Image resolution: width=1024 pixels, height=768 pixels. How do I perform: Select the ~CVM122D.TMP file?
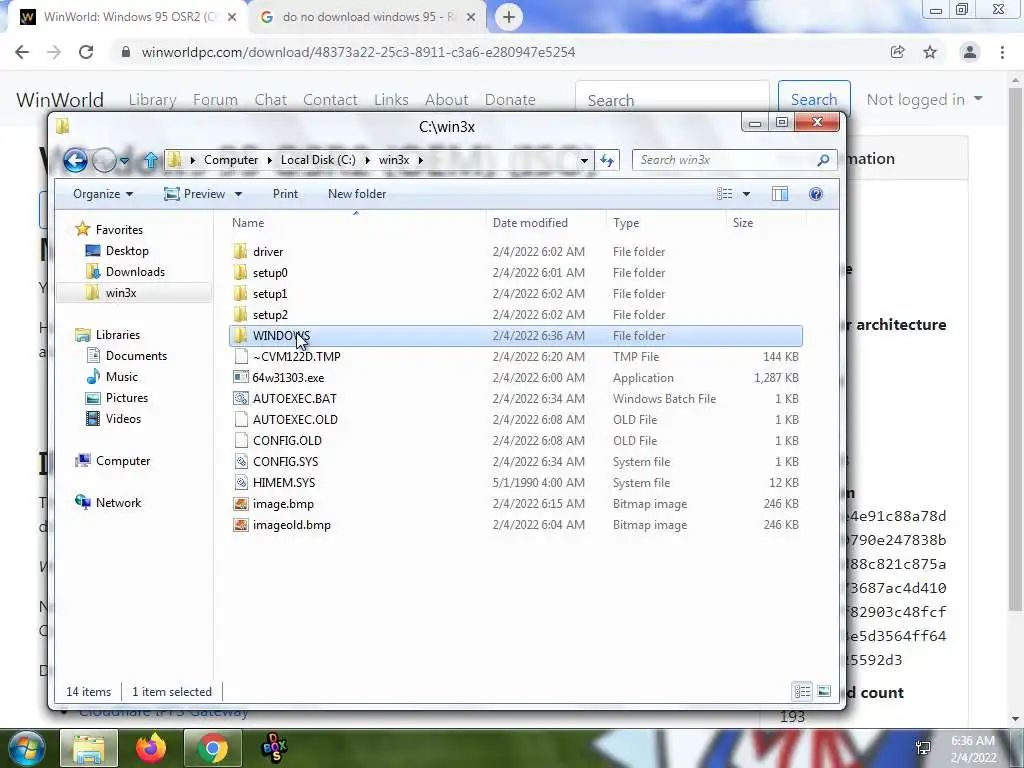(296, 357)
